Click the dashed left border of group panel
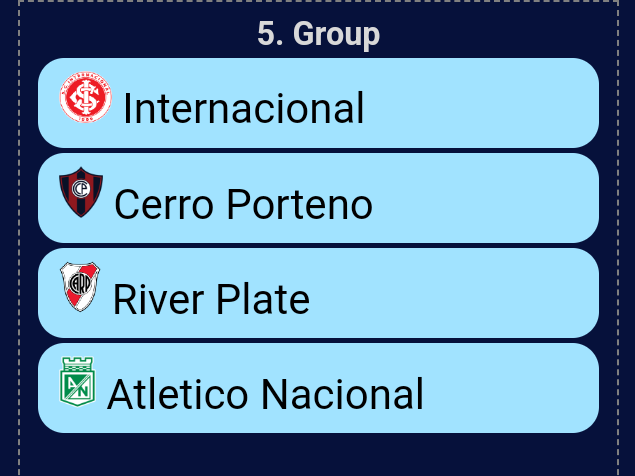 point(19,239)
